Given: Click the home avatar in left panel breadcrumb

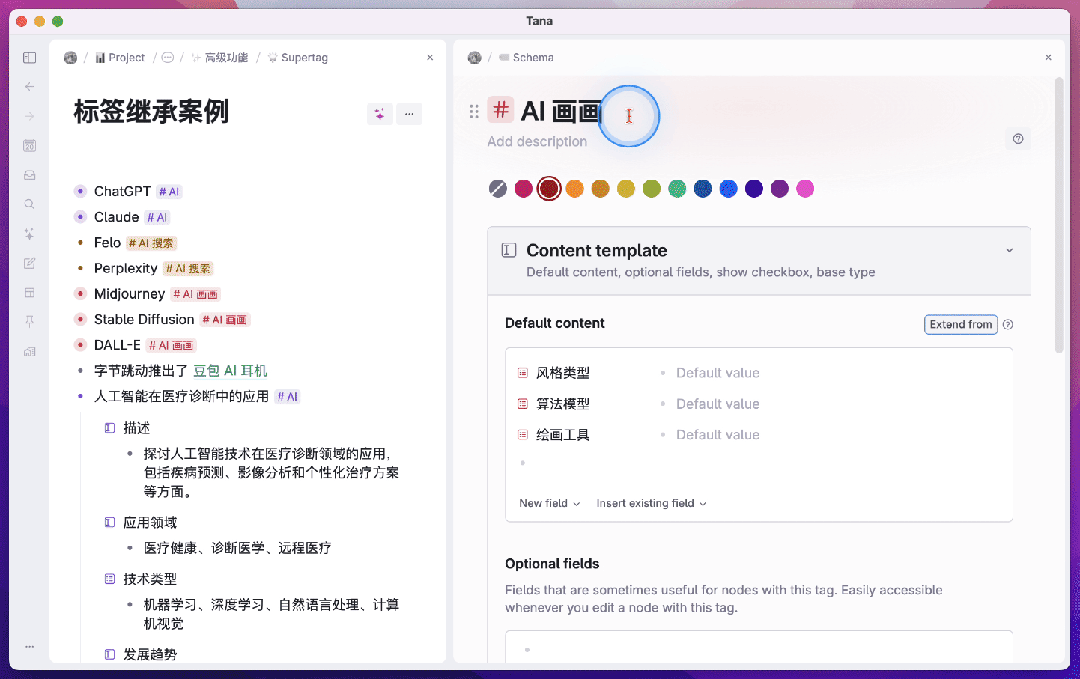Looking at the screenshot, I should [x=70, y=58].
